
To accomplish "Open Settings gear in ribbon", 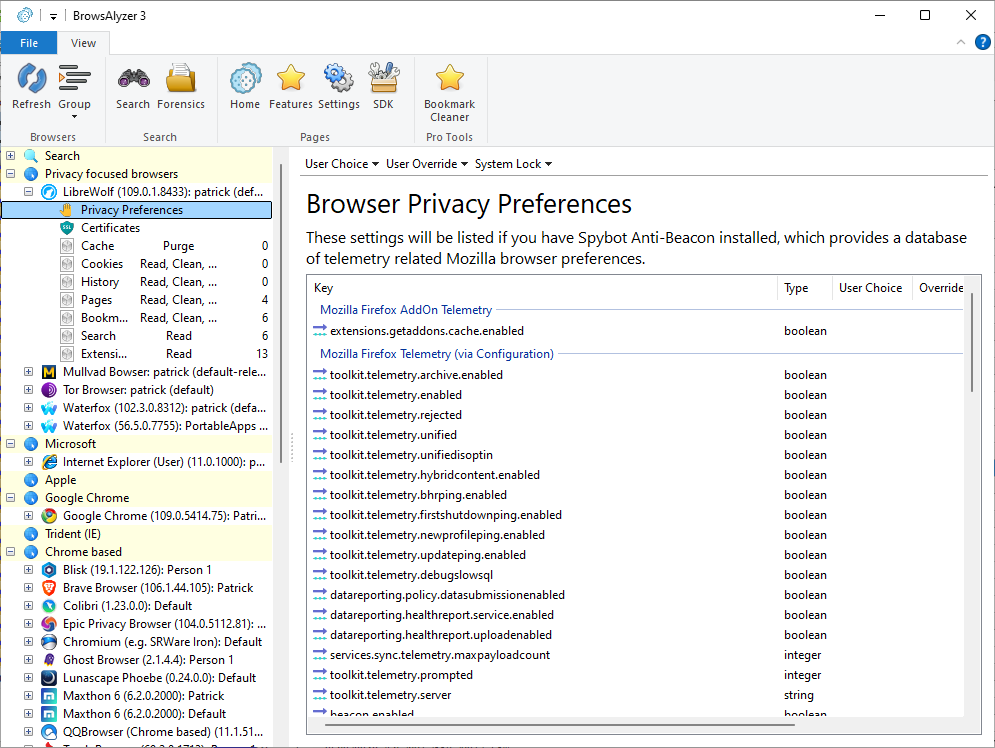I will click(338, 86).
